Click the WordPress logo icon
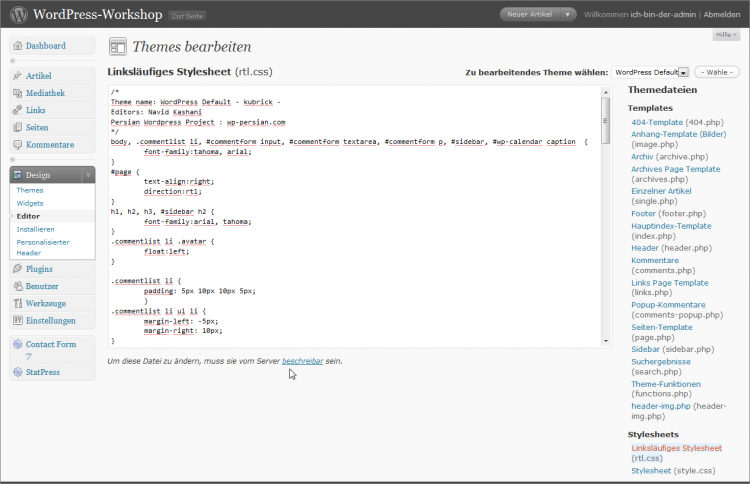 pos(17,15)
